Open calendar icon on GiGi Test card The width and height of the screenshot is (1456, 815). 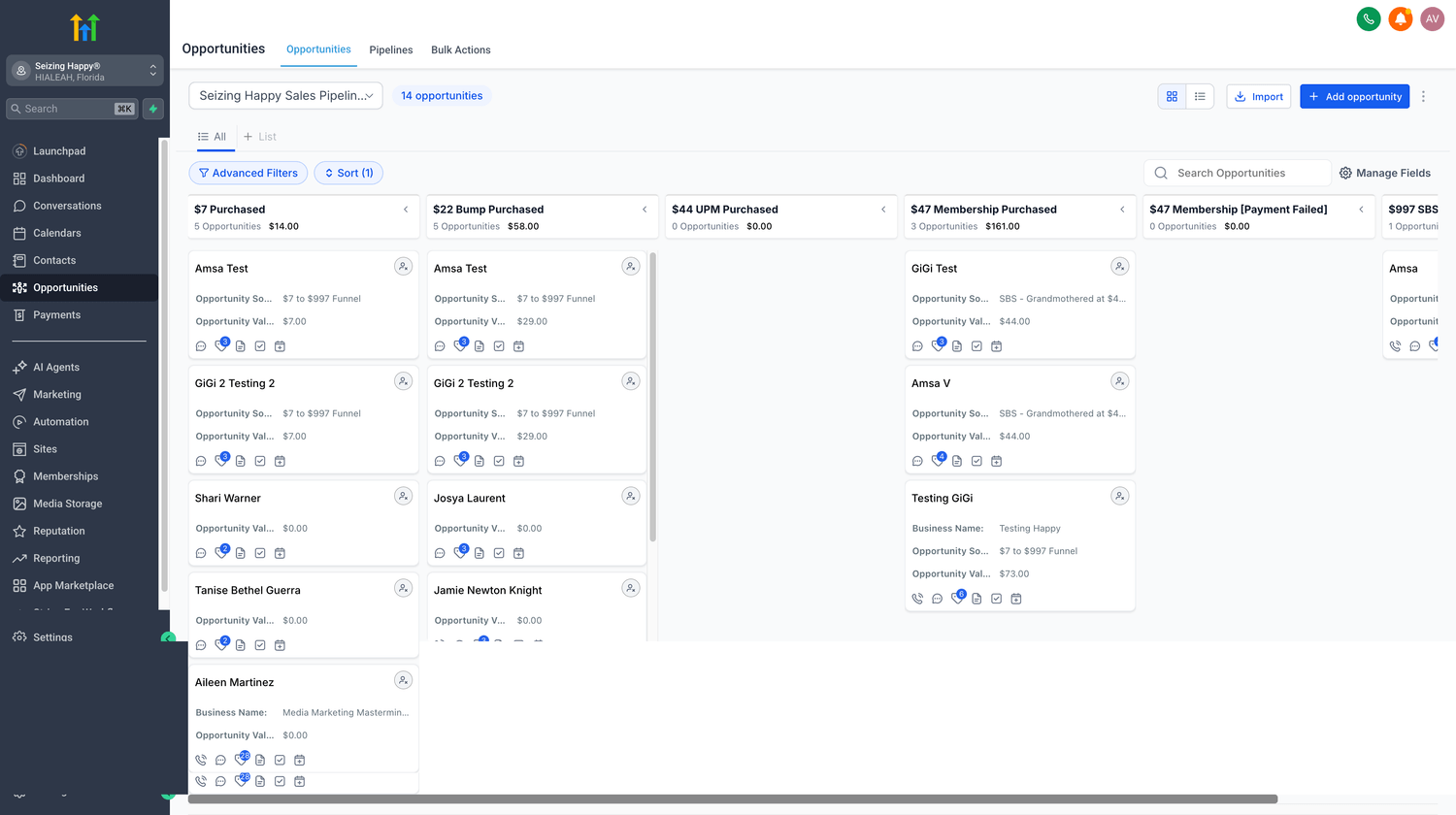[x=996, y=346]
